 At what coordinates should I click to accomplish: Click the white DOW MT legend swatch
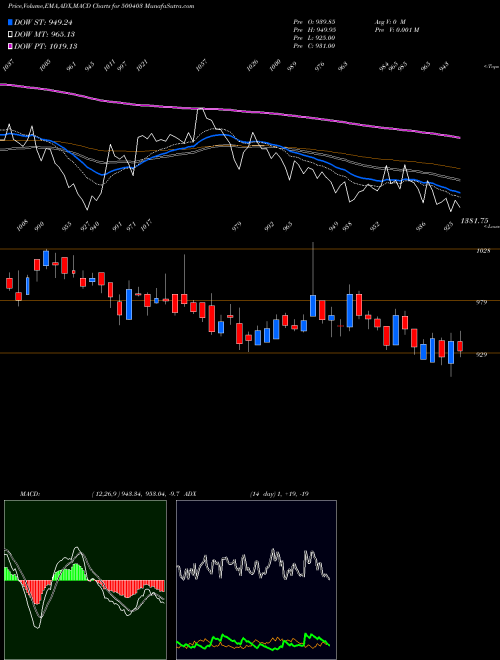[x=10, y=34]
